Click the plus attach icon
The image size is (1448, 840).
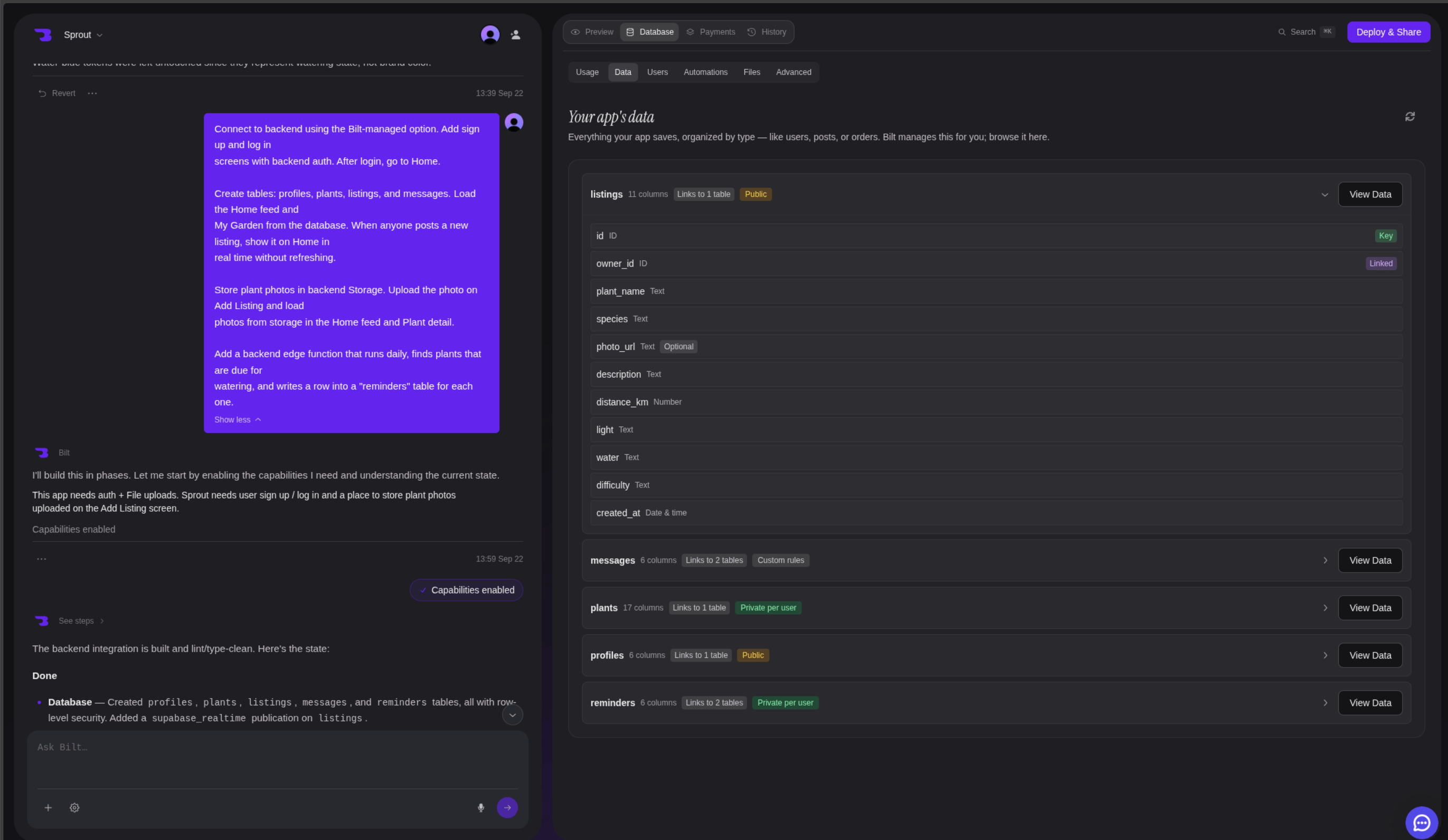[x=48, y=807]
